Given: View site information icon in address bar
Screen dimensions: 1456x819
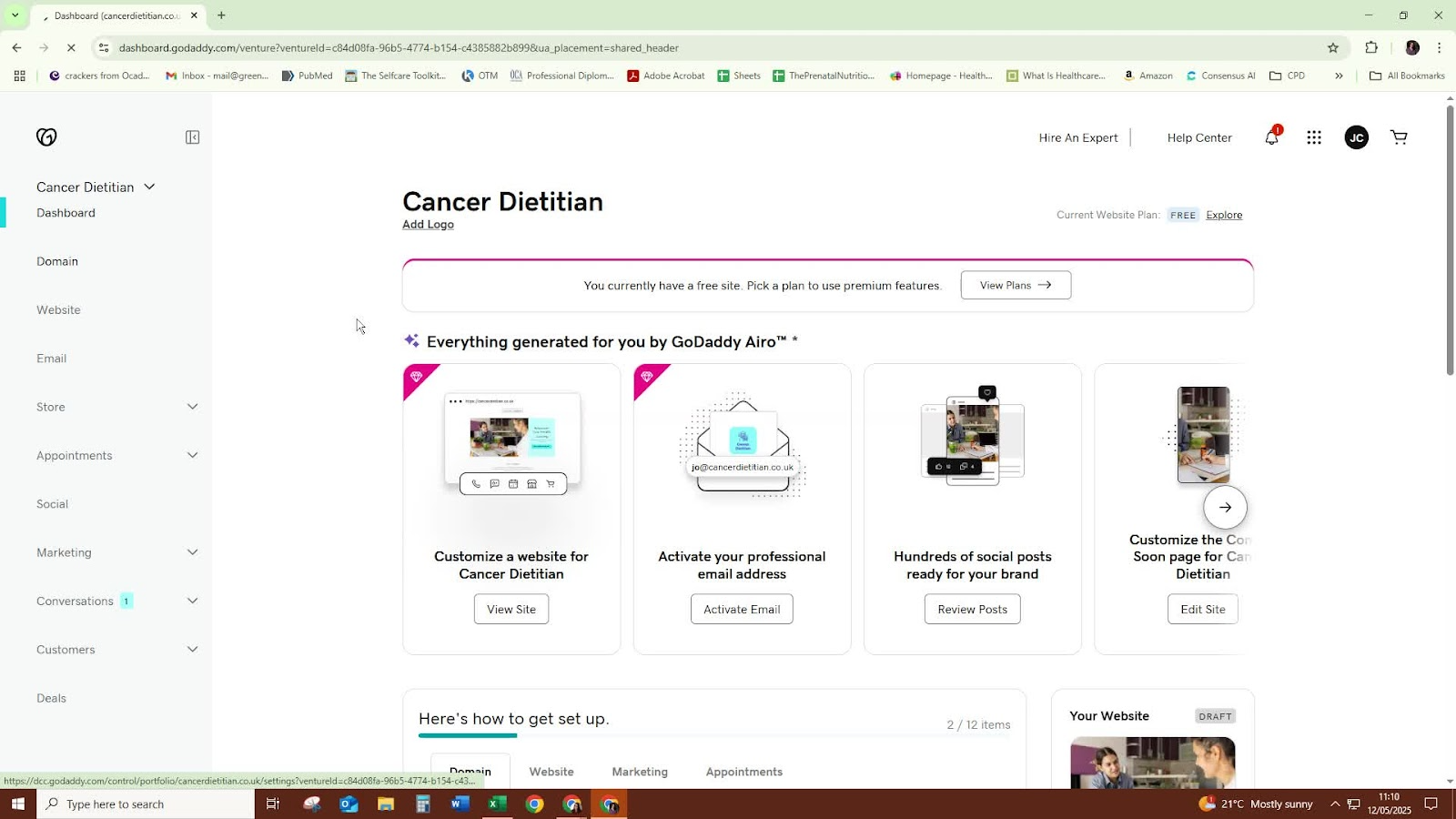Looking at the screenshot, I should [104, 47].
